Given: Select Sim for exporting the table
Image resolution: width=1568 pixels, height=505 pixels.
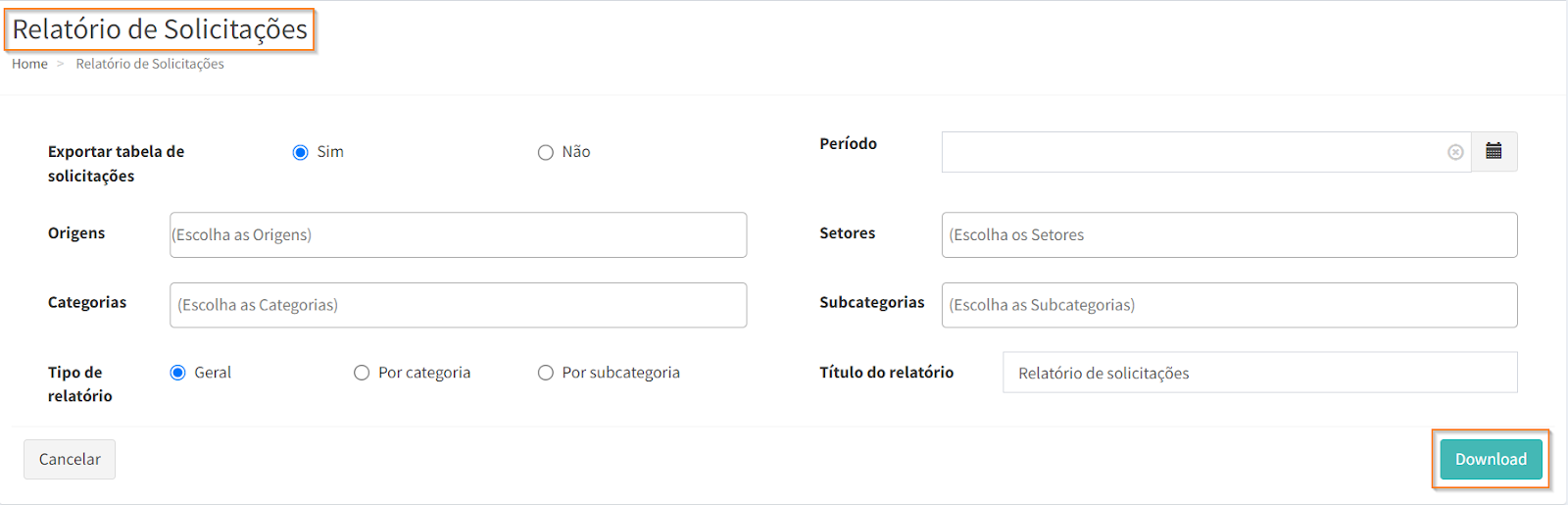Looking at the screenshot, I should [301, 152].
